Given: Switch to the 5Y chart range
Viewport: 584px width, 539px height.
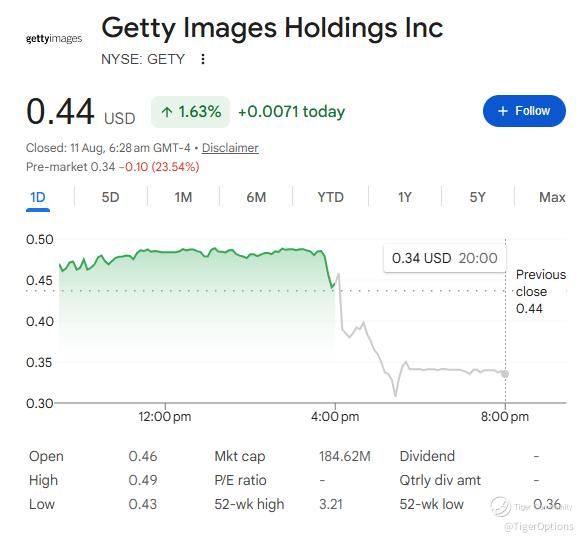Looking at the screenshot, I should (x=477, y=197).
